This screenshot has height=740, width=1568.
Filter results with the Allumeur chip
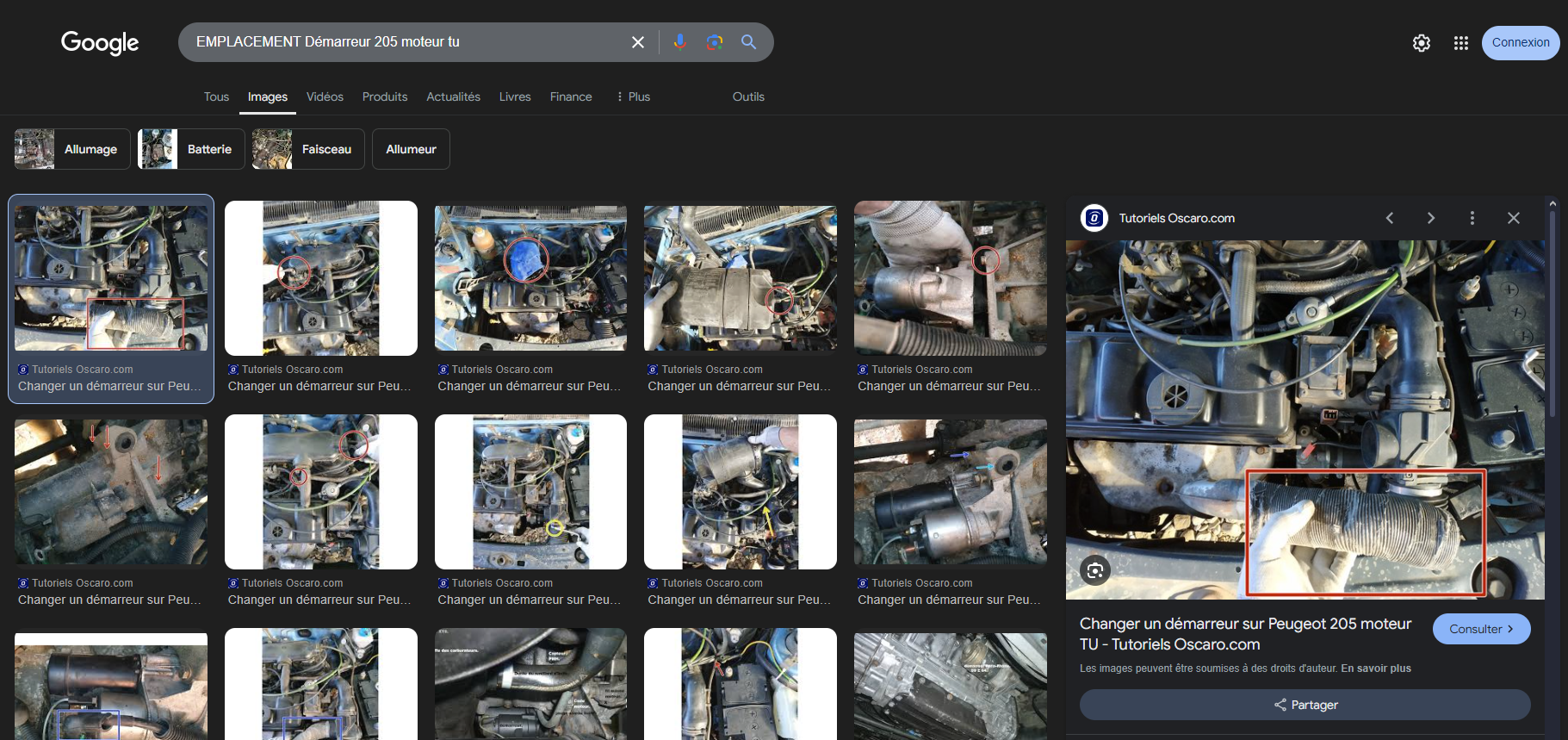click(411, 149)
